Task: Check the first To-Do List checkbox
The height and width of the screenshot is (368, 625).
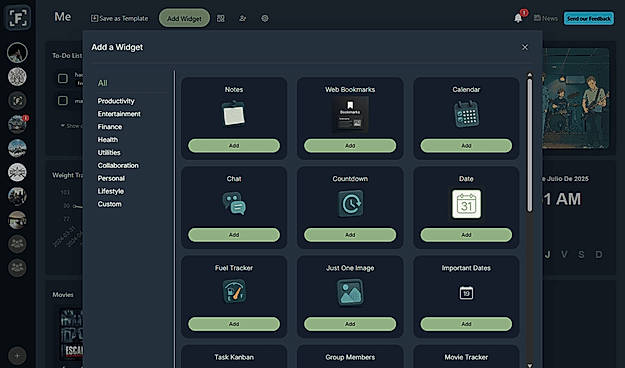Action: click(63, 78)
